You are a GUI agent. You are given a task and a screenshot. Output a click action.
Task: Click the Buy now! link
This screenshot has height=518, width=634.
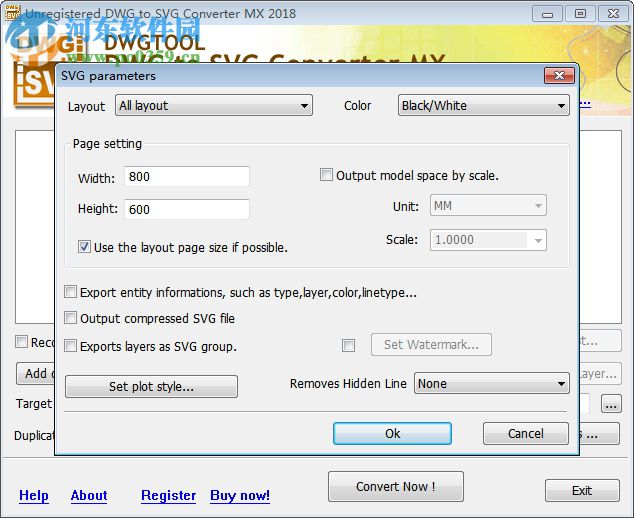click(x=240, y=495)
